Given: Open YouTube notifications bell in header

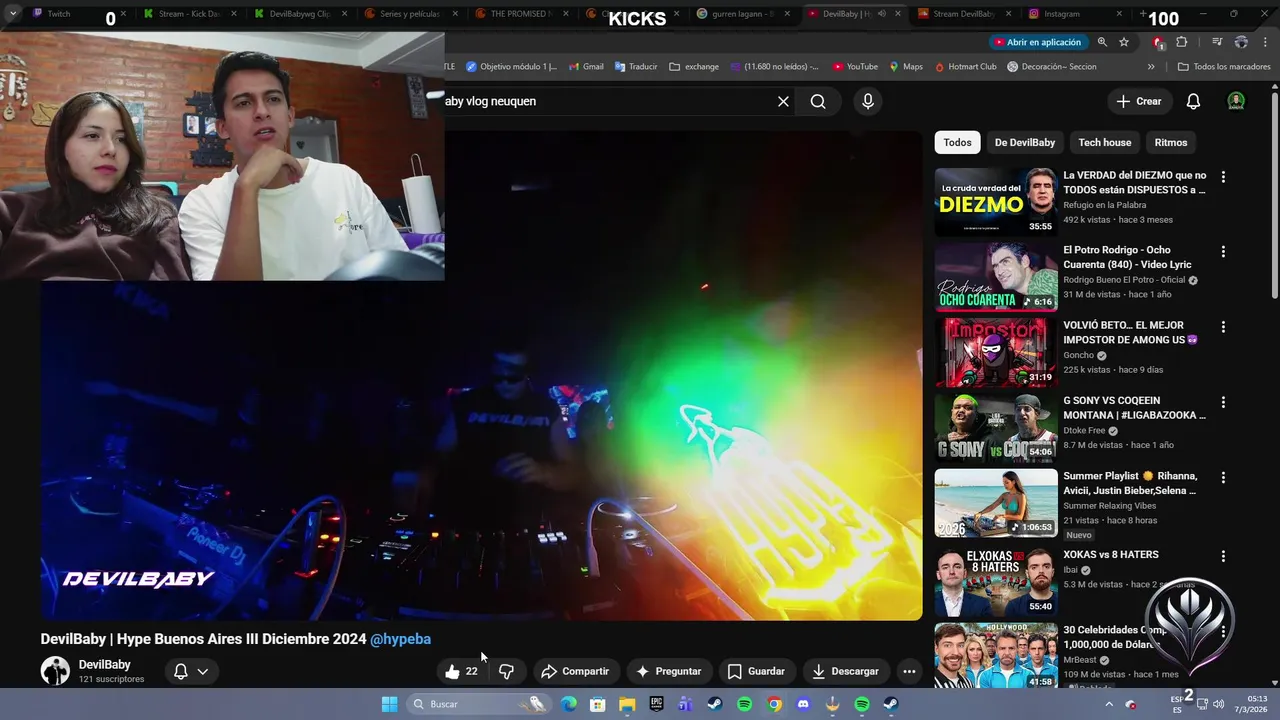Looking at the screenshot, I should coord(1193,101).
